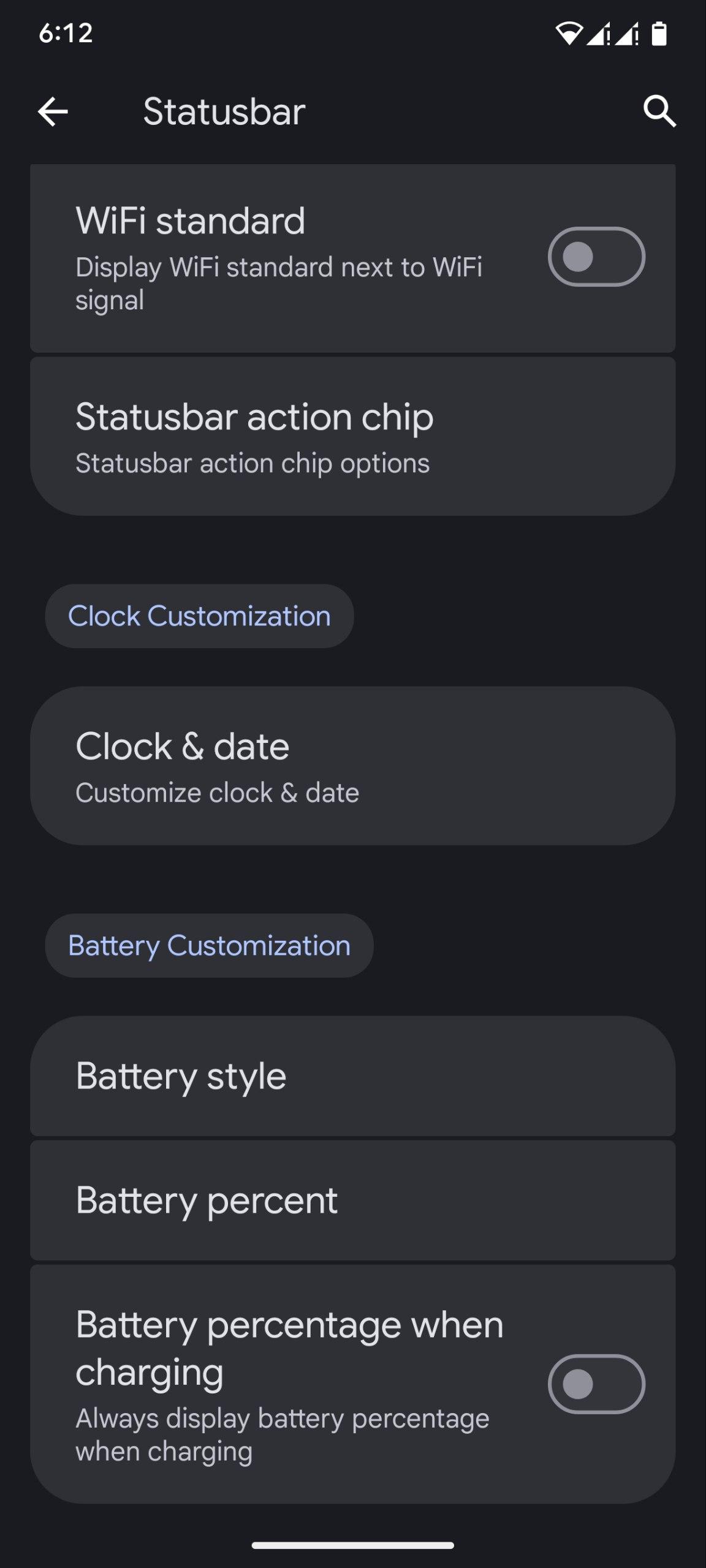Tap the Statusbar page title
706x1568 pixels.
pos(224,111)
